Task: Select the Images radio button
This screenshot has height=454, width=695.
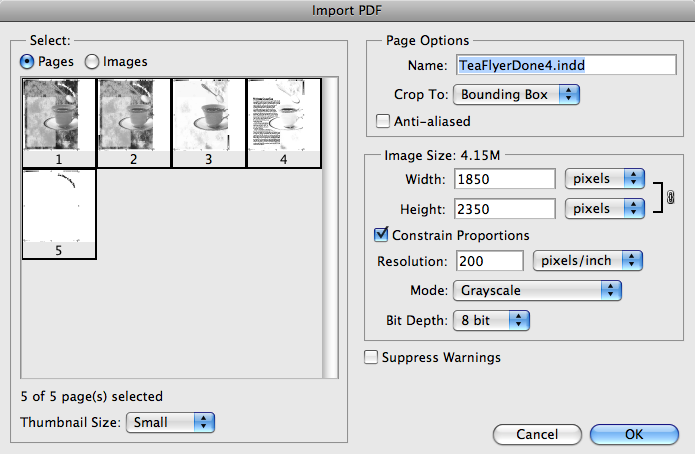Action: point(92,62)
